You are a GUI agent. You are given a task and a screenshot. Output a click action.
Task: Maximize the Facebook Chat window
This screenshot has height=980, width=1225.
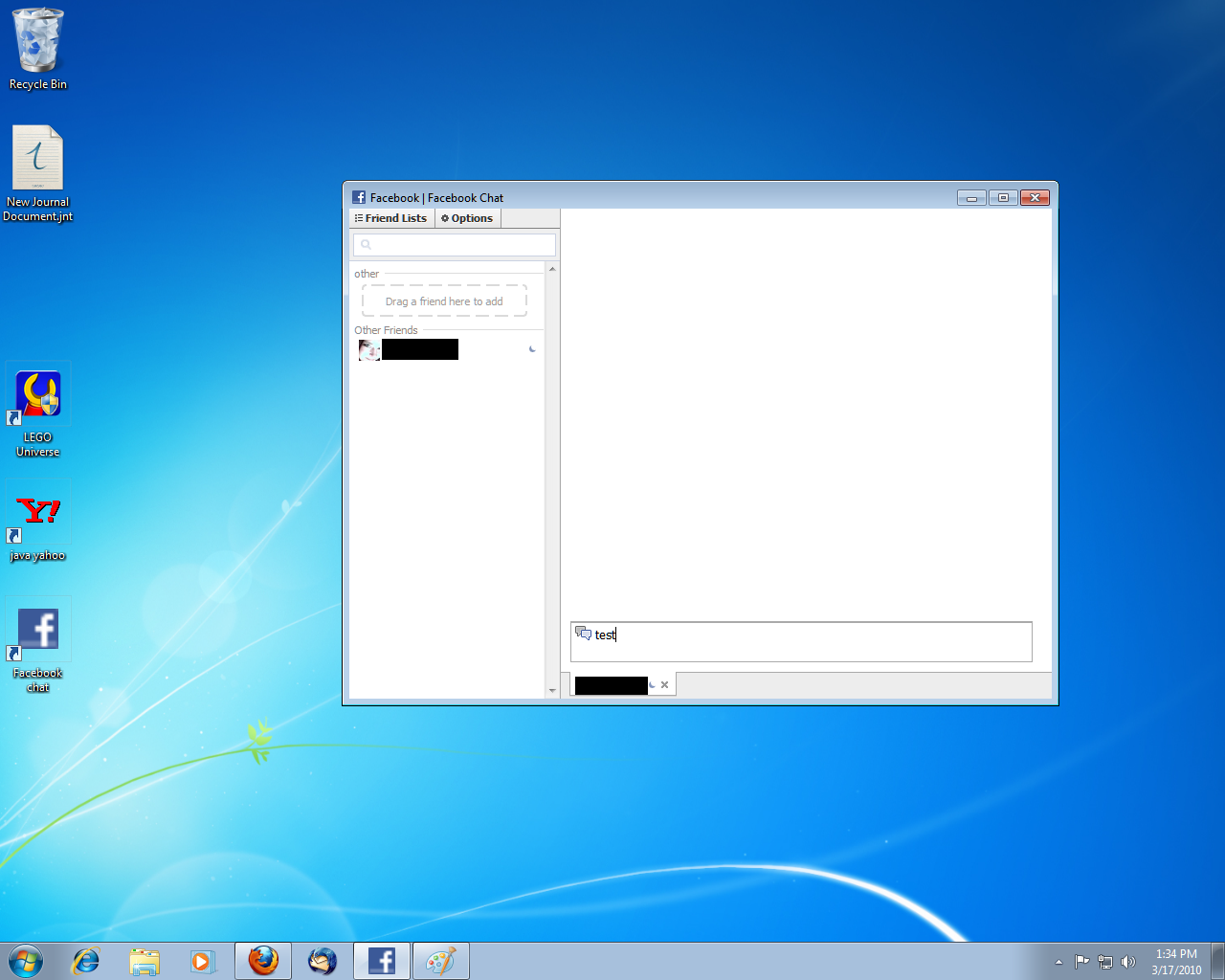point(1003,197)
